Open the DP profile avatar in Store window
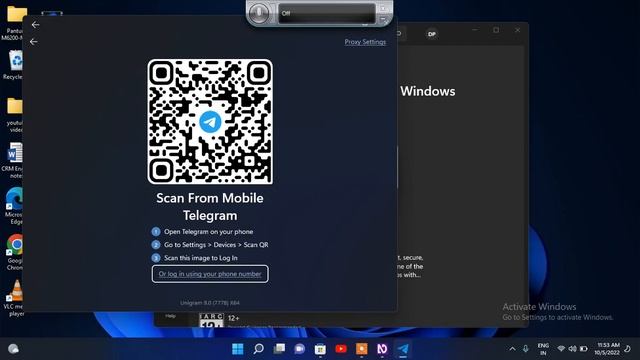Screen dimensions: 640x360 pyautogui.click(x=431, y=34)
